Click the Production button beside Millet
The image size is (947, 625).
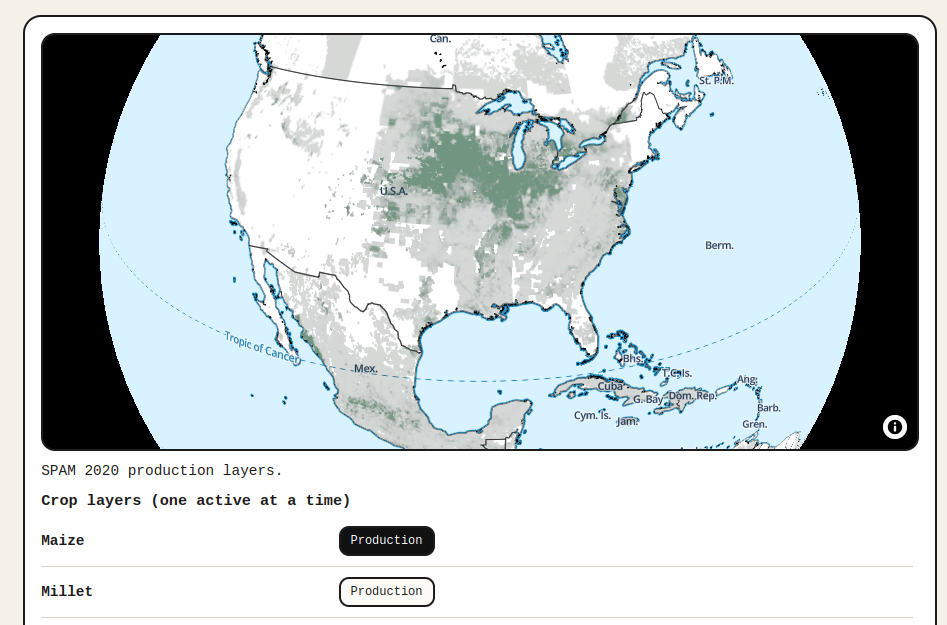tap(386, 591)
